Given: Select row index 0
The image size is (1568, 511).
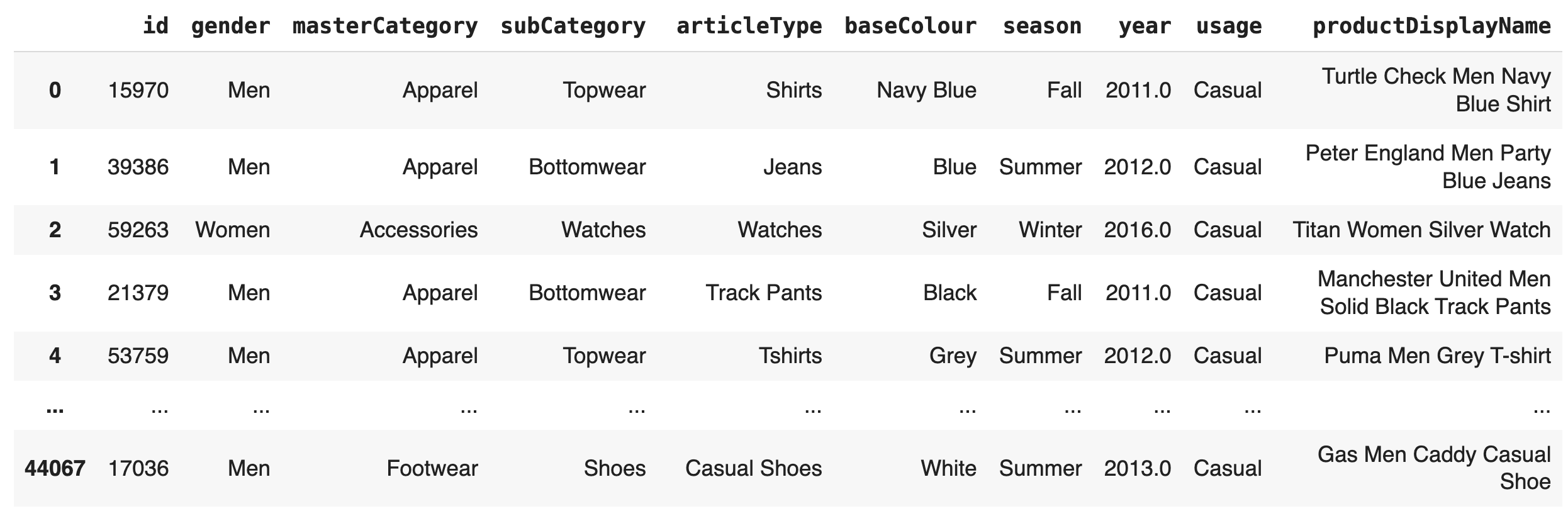Looking at the screenshot, I should 55,91.
